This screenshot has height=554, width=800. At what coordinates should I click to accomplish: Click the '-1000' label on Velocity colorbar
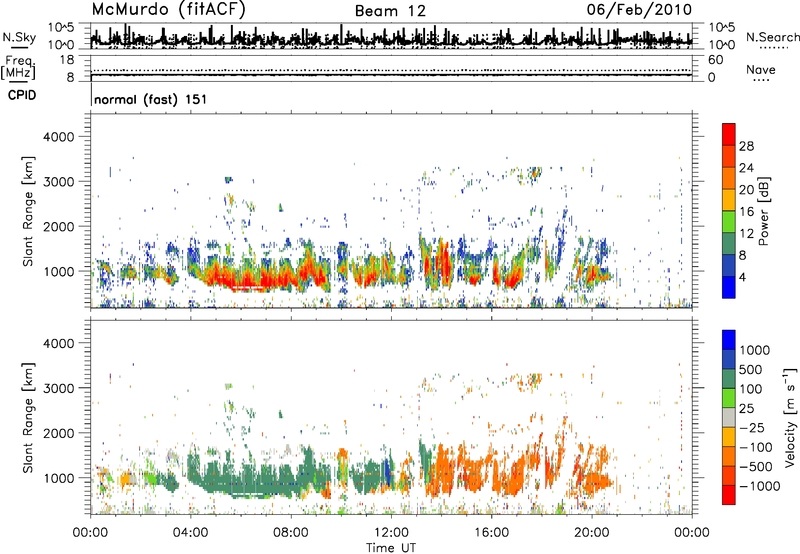pyautogui.click(x=760, y=486)
